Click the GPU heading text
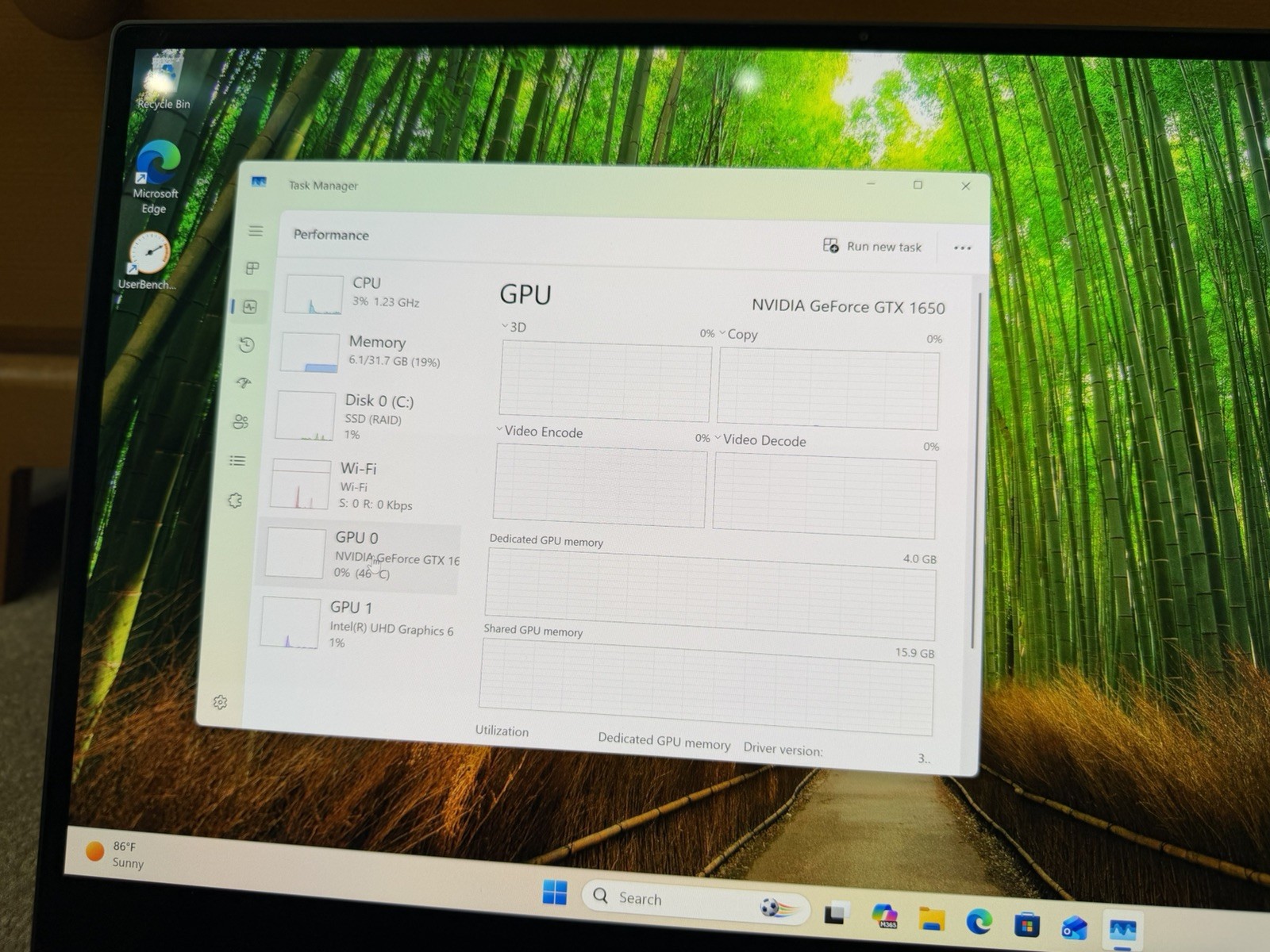 point(525,294)
